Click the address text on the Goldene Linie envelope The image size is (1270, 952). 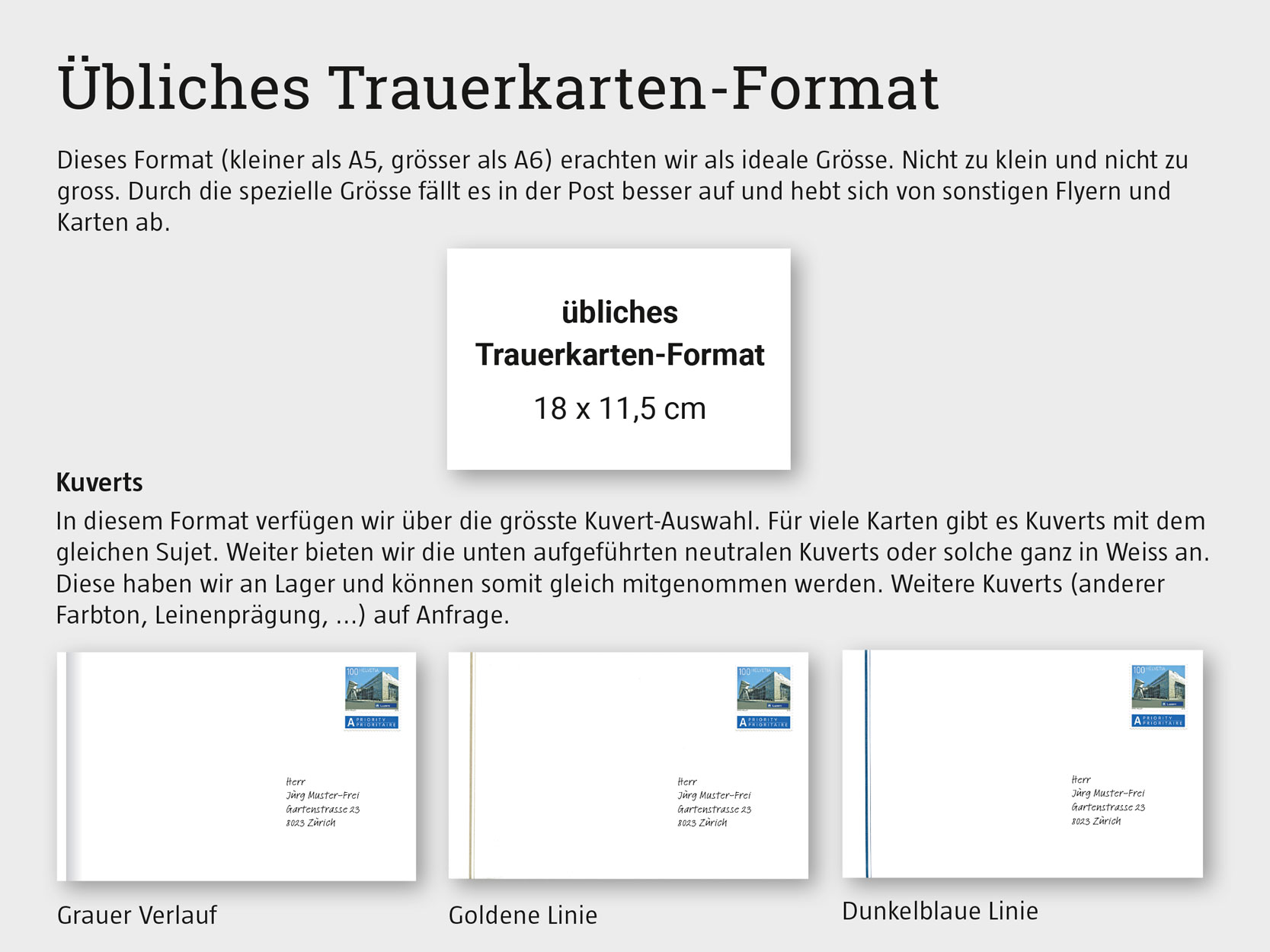(x=714, y=802)
